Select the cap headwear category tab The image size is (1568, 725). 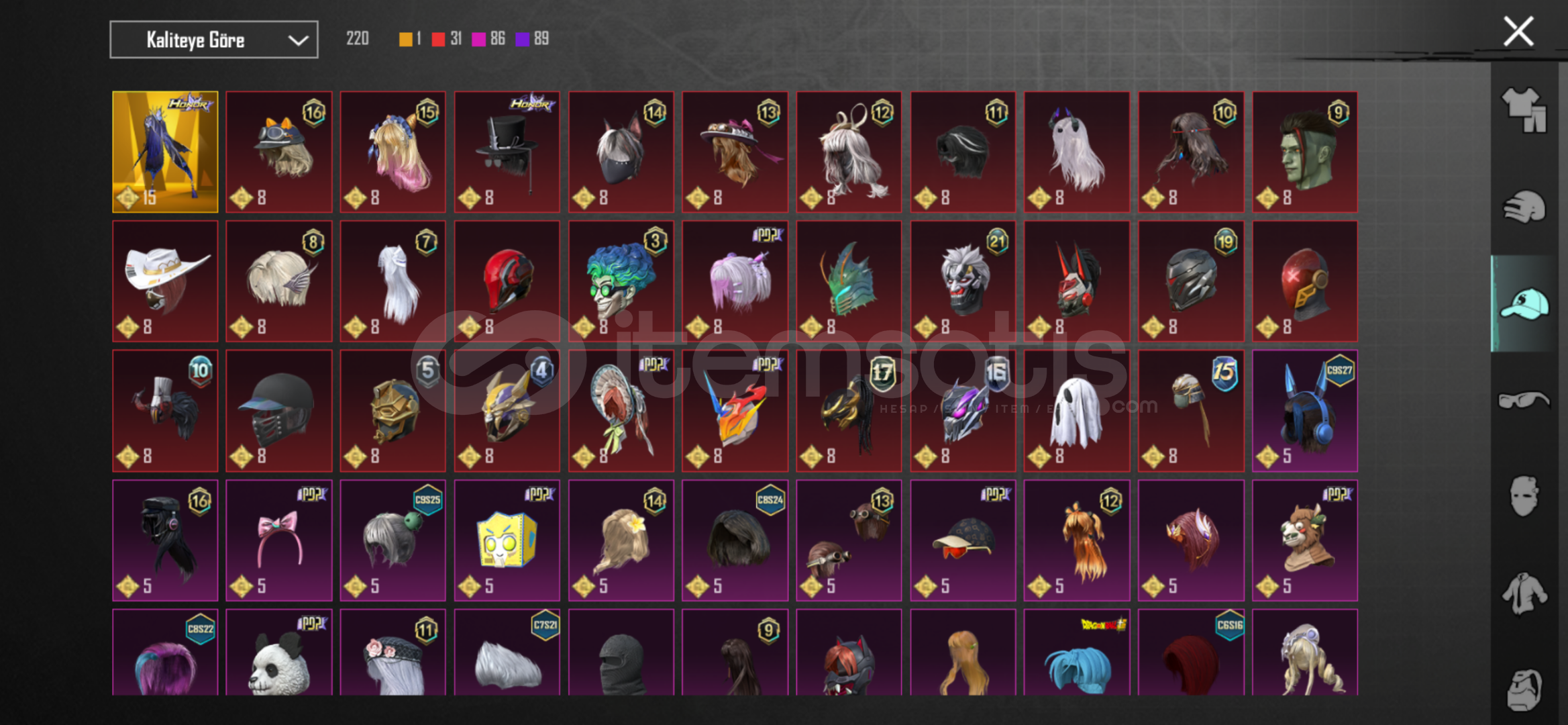[x=1524, y=303]
